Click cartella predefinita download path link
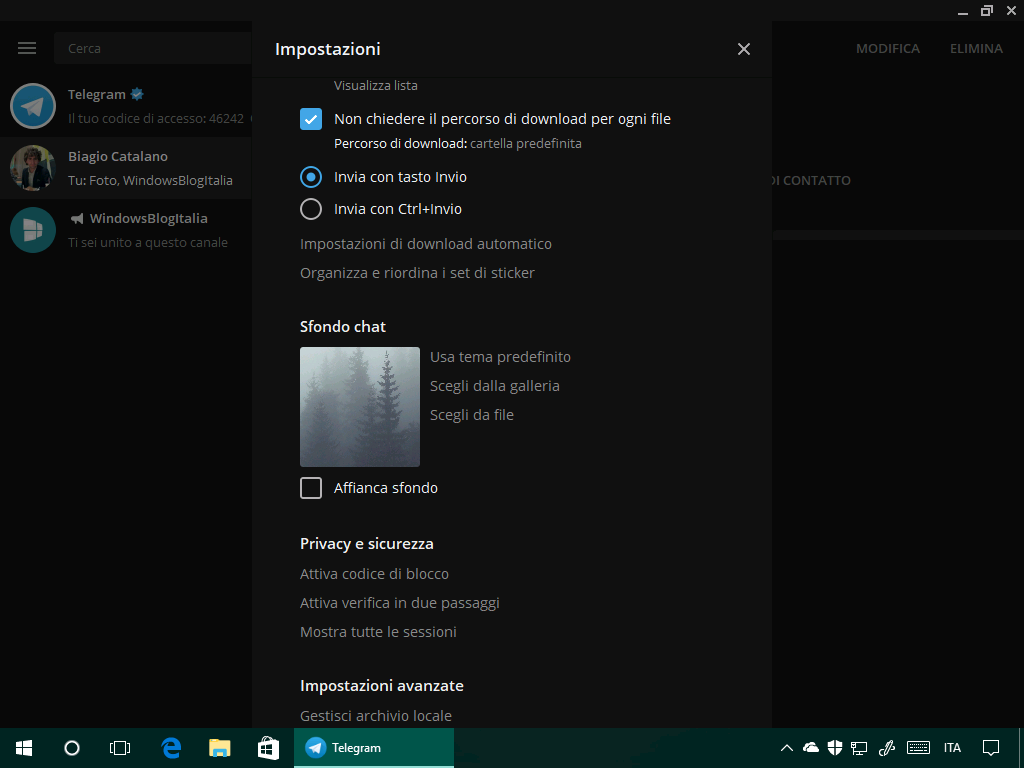This screenshot has width=1024, height=768. point(526,143)
